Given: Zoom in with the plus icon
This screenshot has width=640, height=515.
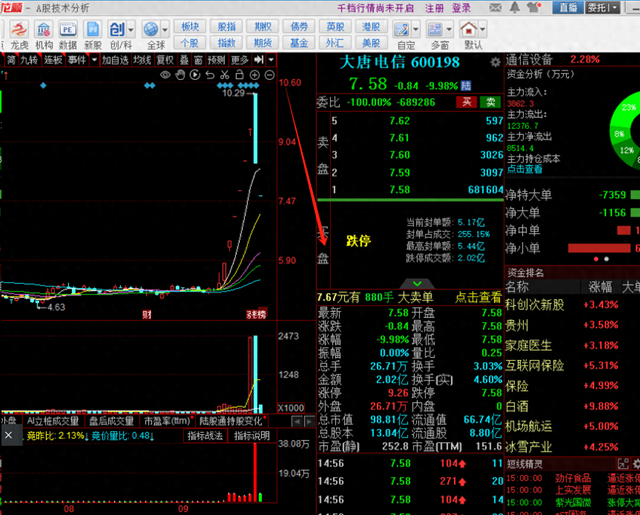Looking at the screenshot, I should 255,75.
